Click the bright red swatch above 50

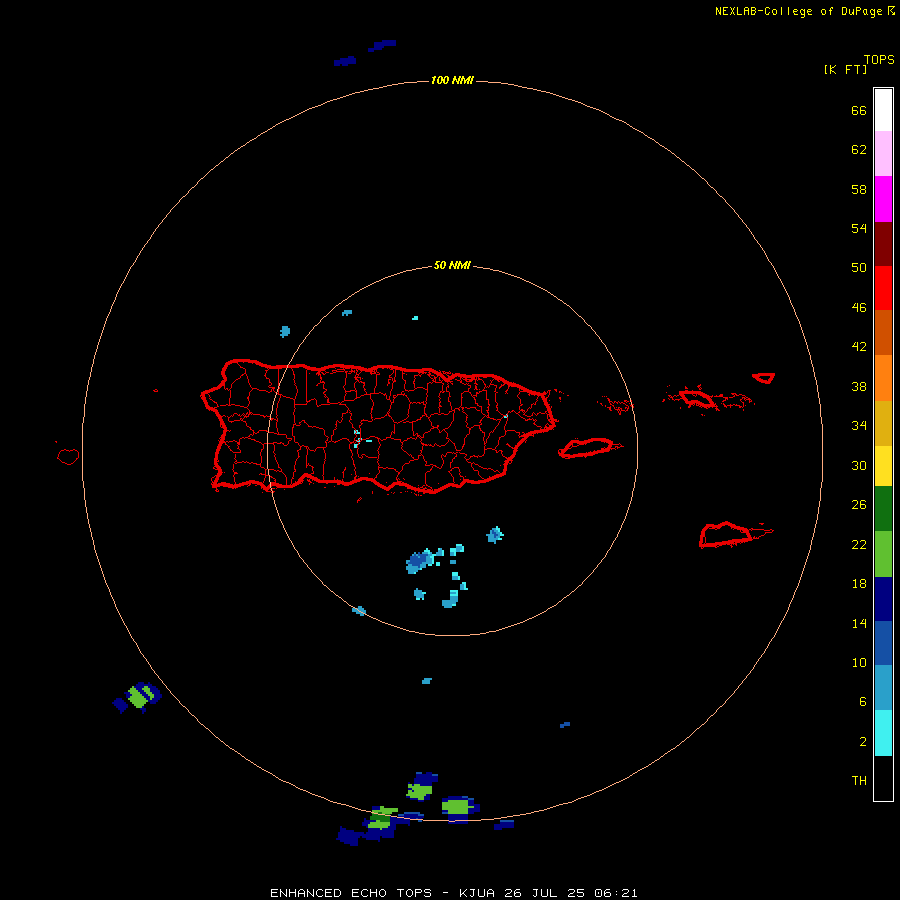pyautogui.click(x=883, y=288)
